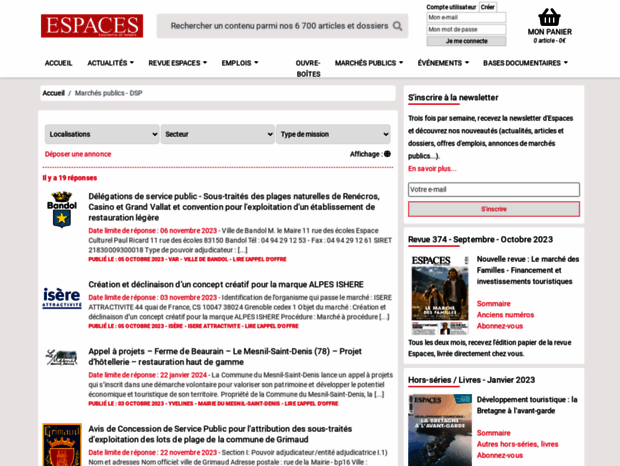The height and width of the screenshot is (466, 620).
Task: Click the Isère Attractivité publication details line
Action: point(193,326)
